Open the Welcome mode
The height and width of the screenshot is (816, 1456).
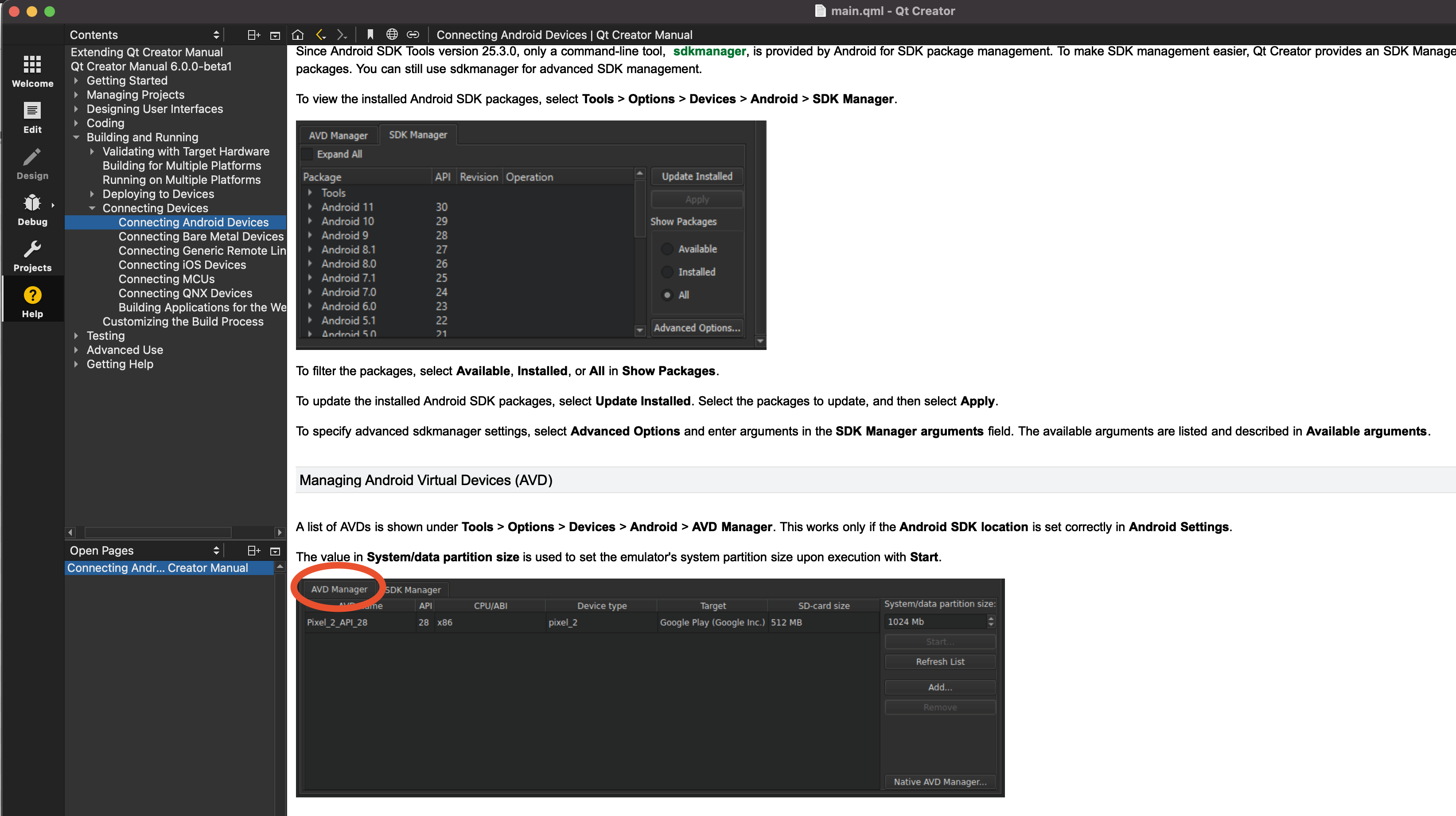[32, 70]
